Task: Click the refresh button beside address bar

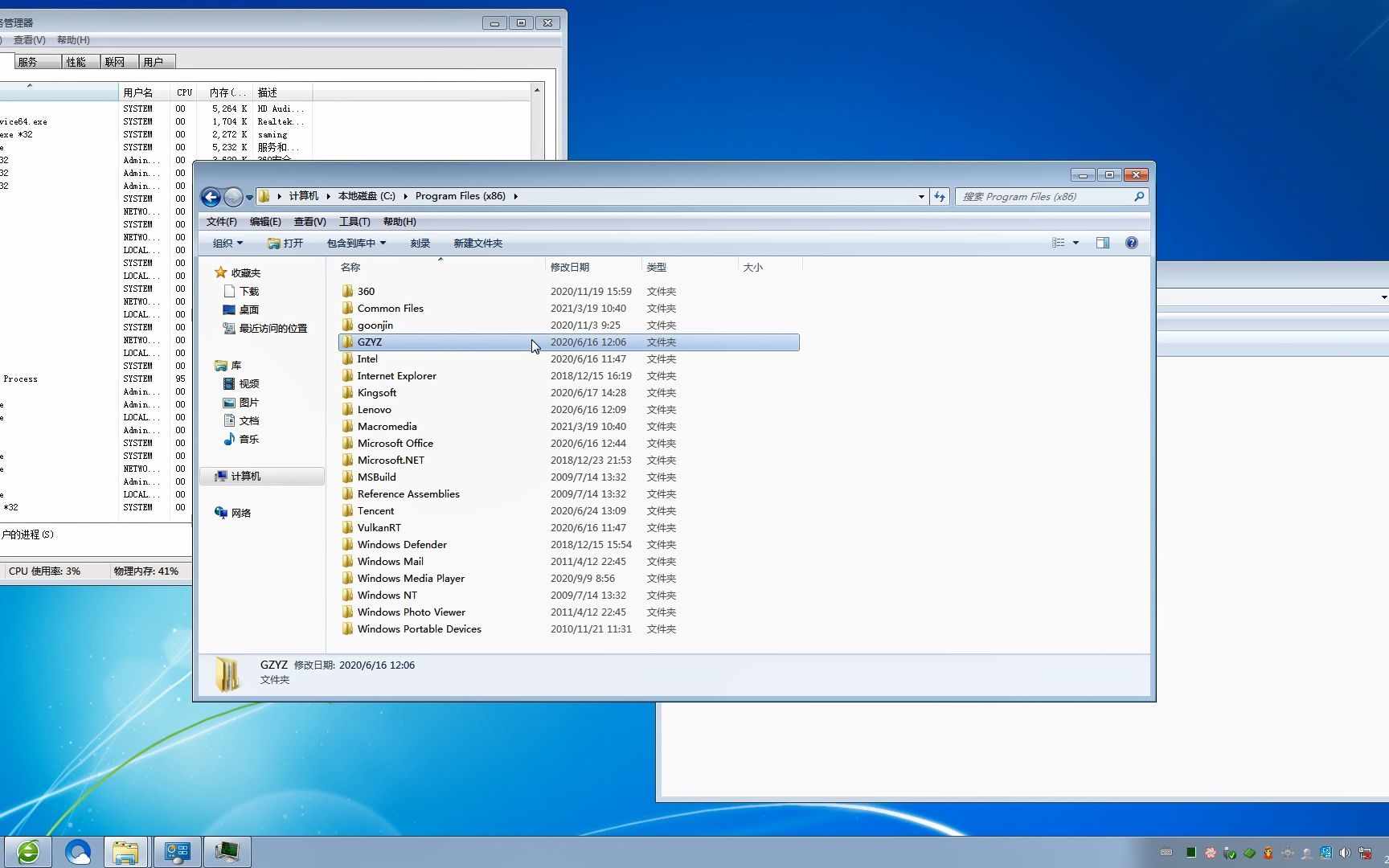Action: point(940,197)
